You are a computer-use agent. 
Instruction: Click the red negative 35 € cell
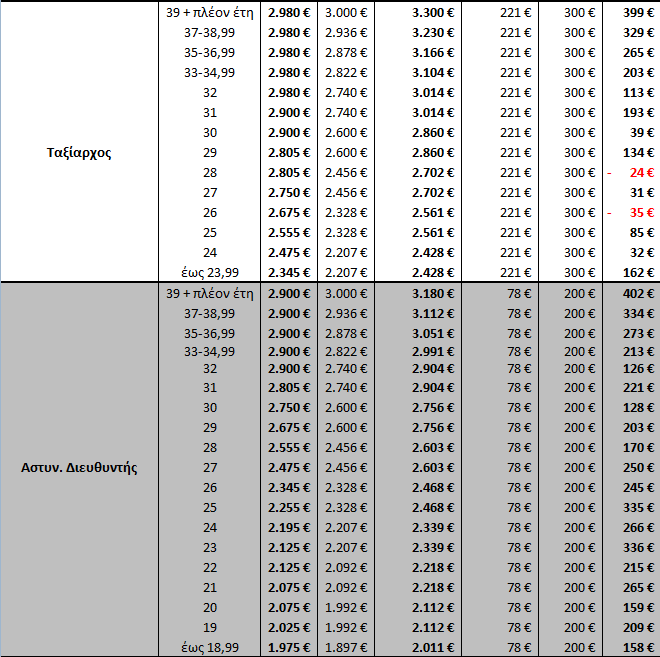(x=633, y=212)
